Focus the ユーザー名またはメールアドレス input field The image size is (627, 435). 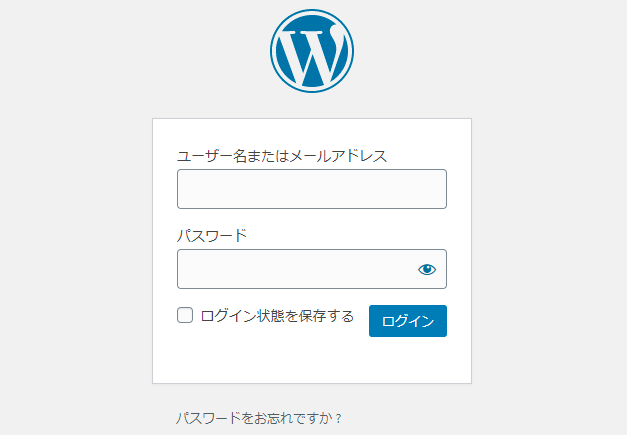point(312,189)
